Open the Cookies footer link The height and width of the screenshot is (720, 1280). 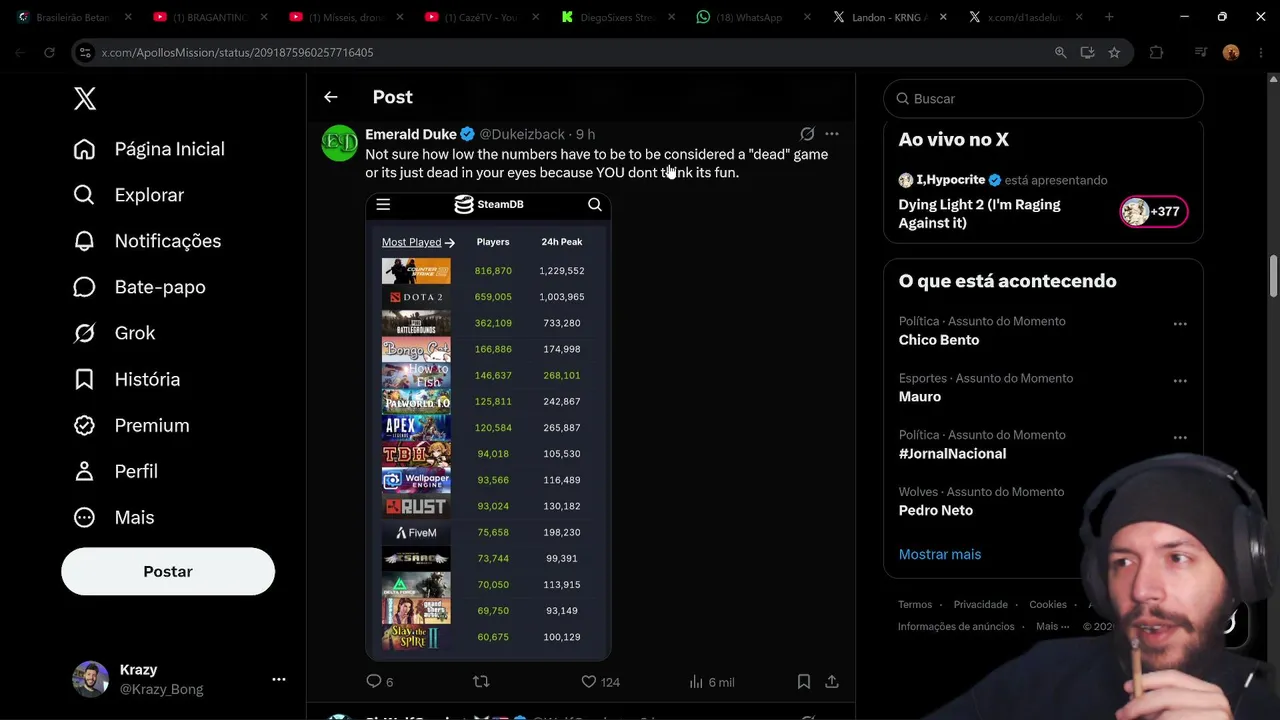pos(1048,604)
